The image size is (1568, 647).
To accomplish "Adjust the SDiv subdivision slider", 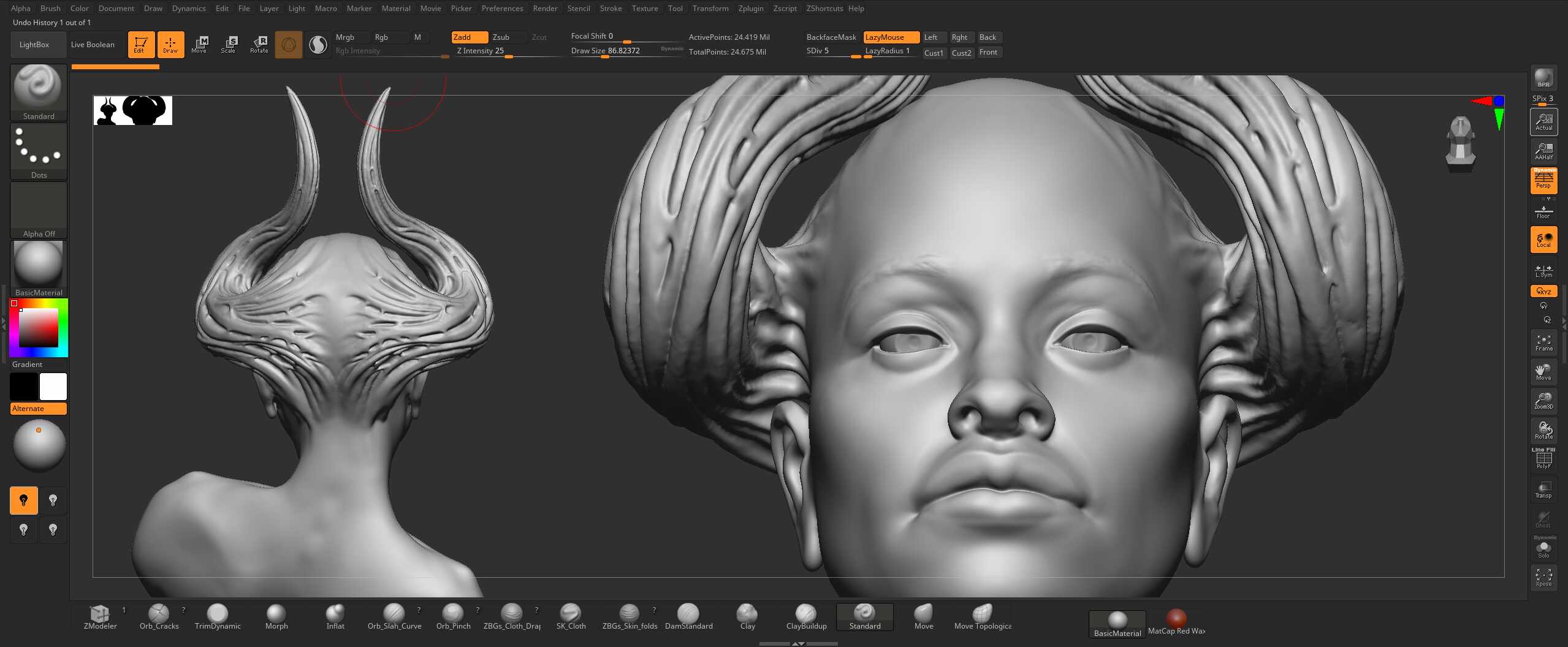I will coord(832,51).
